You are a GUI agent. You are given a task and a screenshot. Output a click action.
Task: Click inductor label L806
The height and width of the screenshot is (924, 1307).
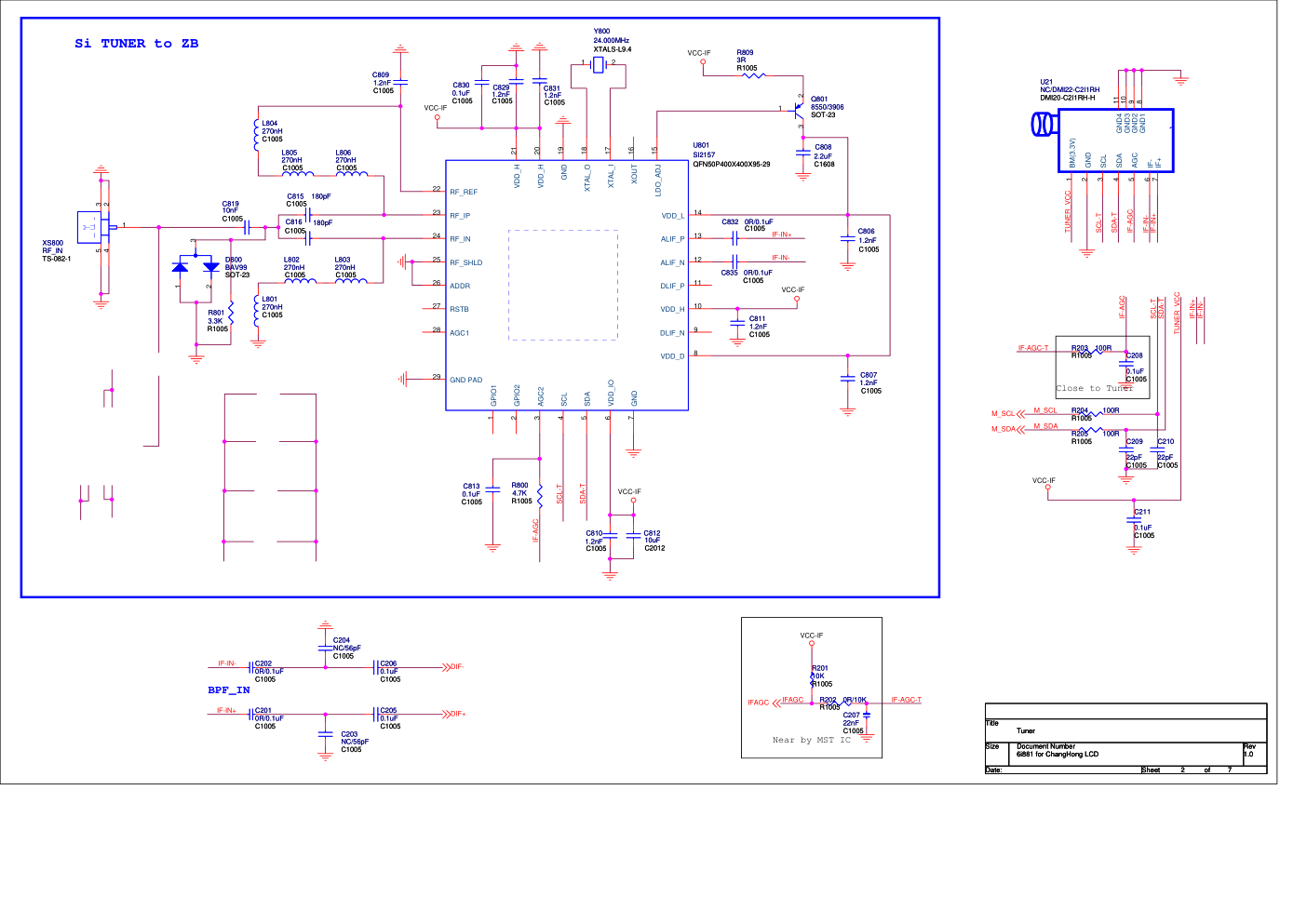344,153
